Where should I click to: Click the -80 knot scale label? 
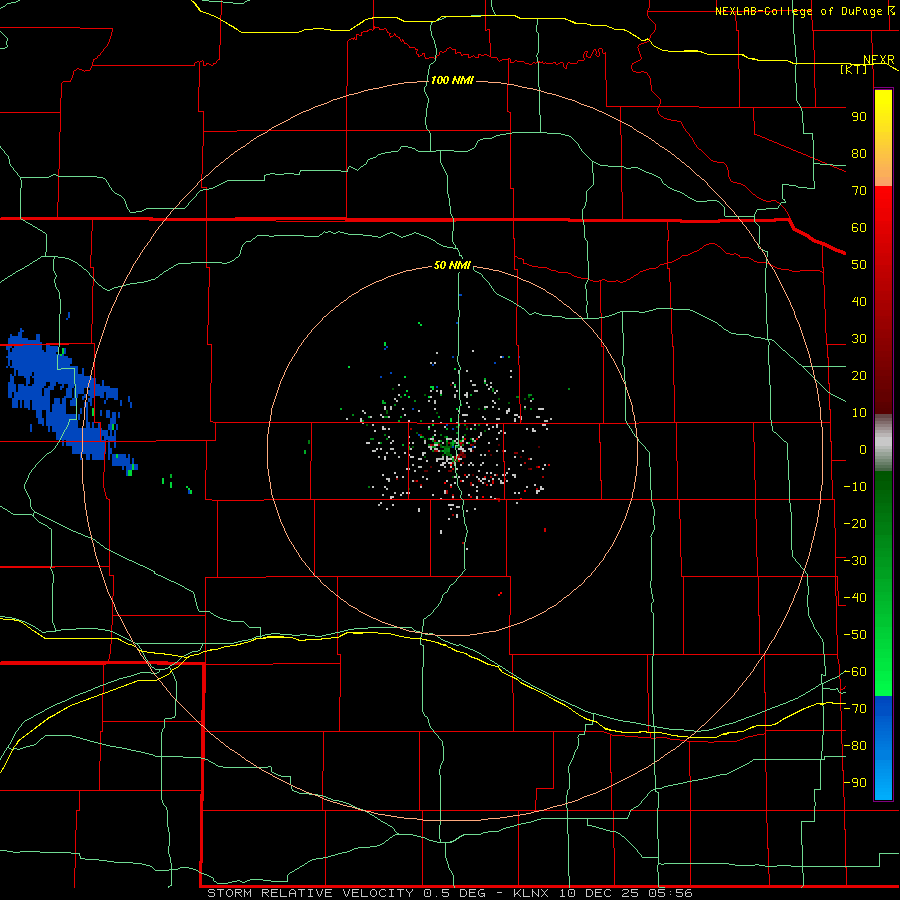(855, 746)
